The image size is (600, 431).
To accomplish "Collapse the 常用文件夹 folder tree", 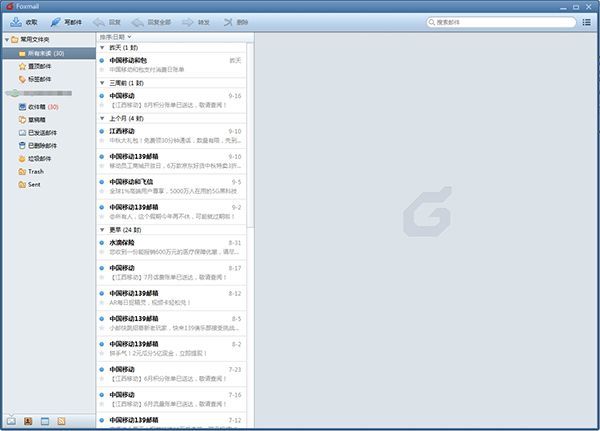I will [4, 40].
